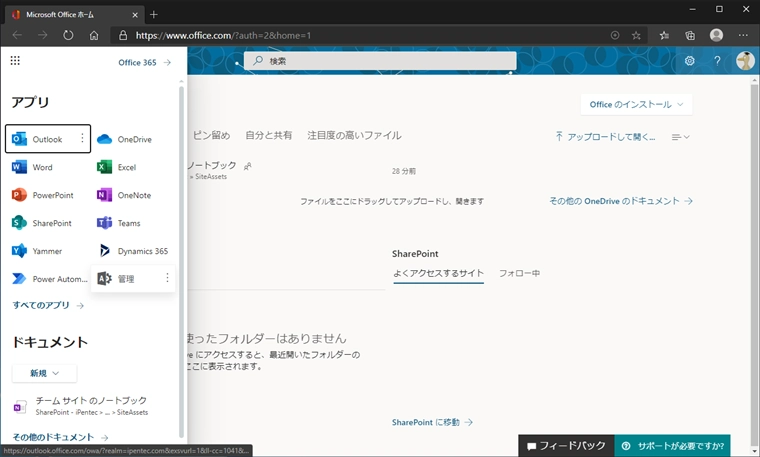Open more options for Outlook tile
This screenshot has width=760, height=457.
click(82, 139)
